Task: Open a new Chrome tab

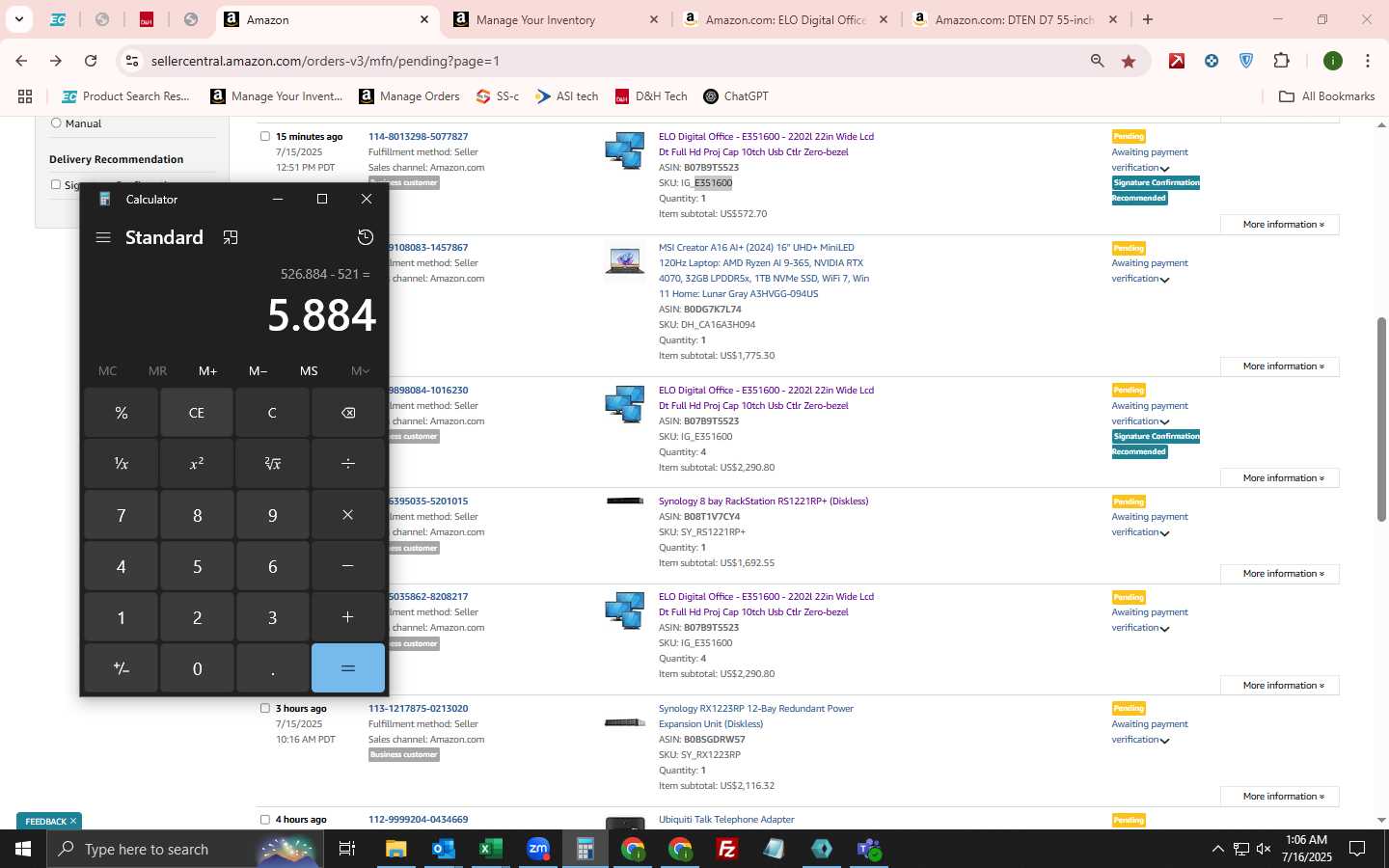Action: [x=1148, y=19]
